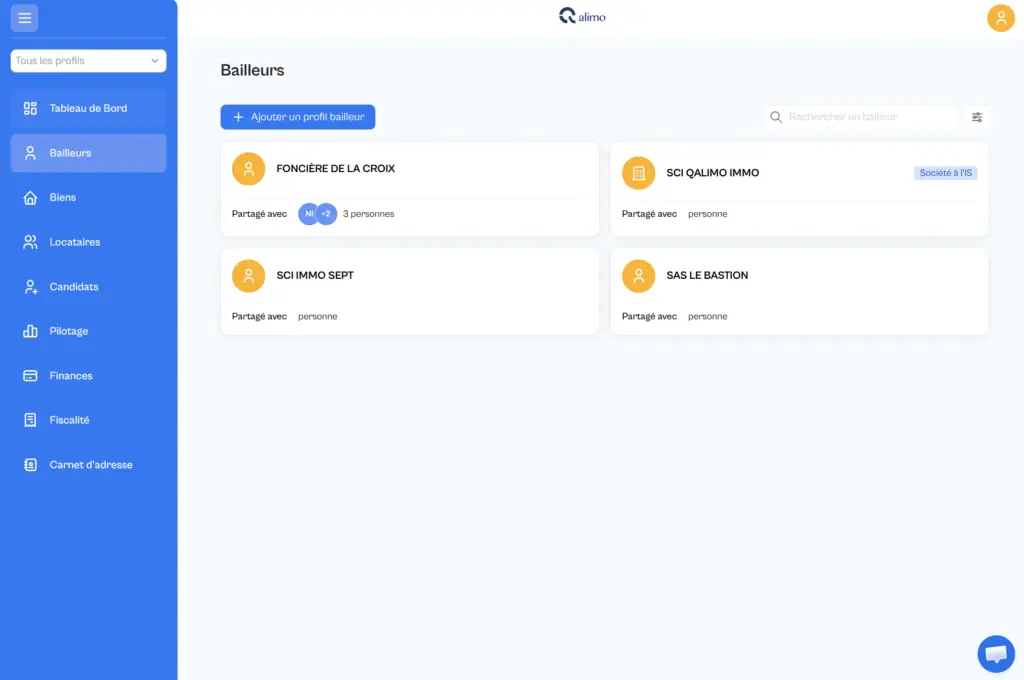
Task: Open the SCI IMMO SEPT profile
Action: point(409,291)
